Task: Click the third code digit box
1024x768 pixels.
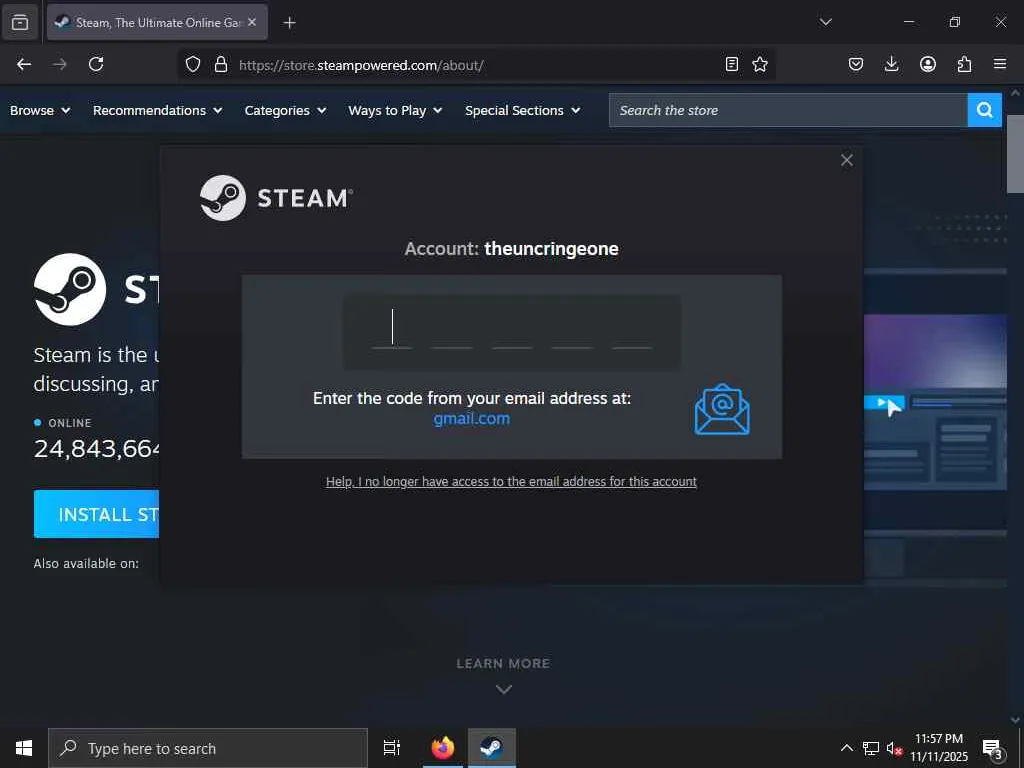Action: point(512,330)
